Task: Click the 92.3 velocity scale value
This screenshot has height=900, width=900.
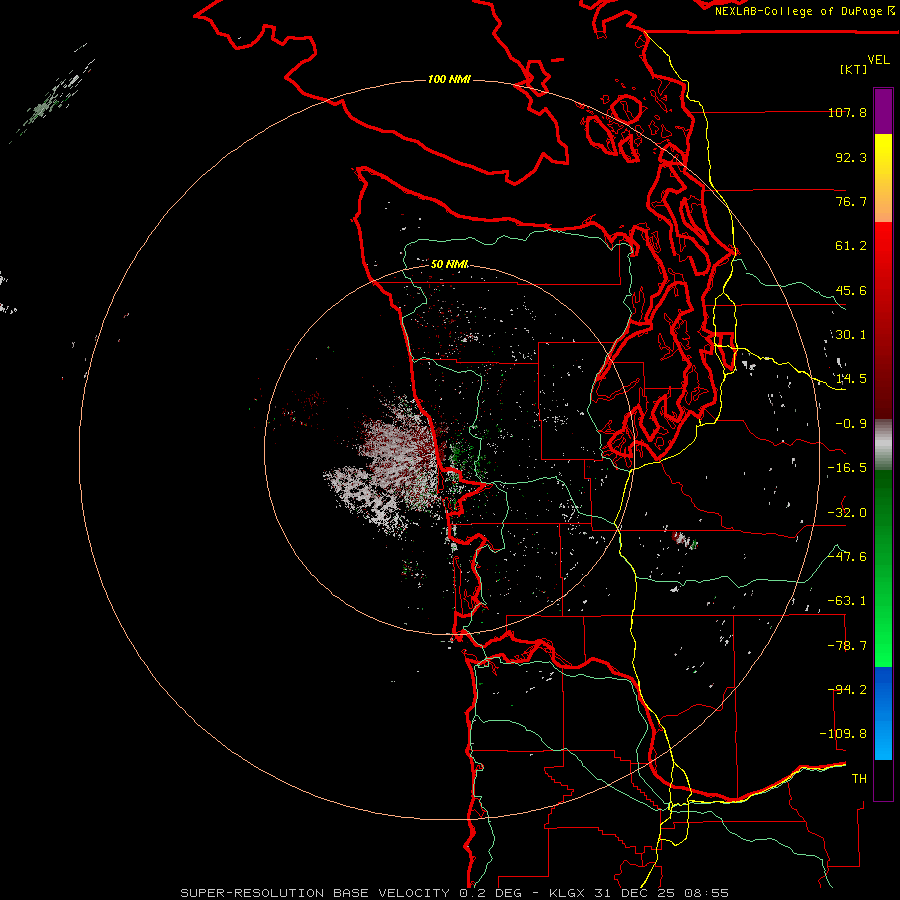Action: click(851, 157)
